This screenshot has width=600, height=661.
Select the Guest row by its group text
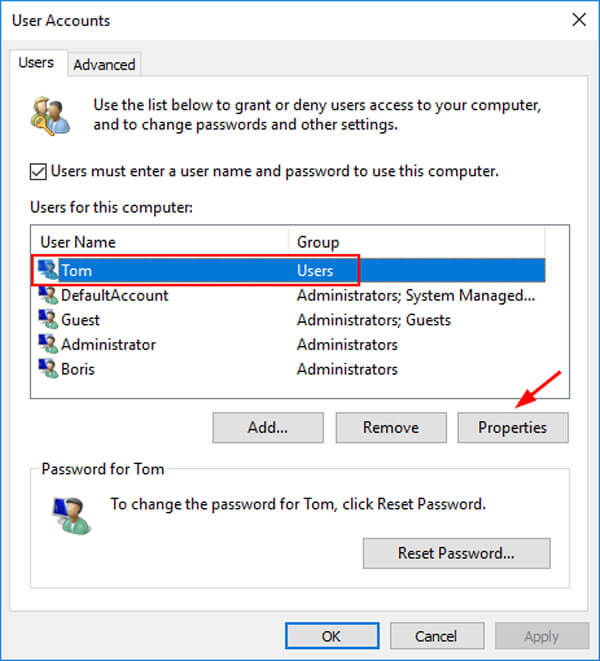point(374,320)
